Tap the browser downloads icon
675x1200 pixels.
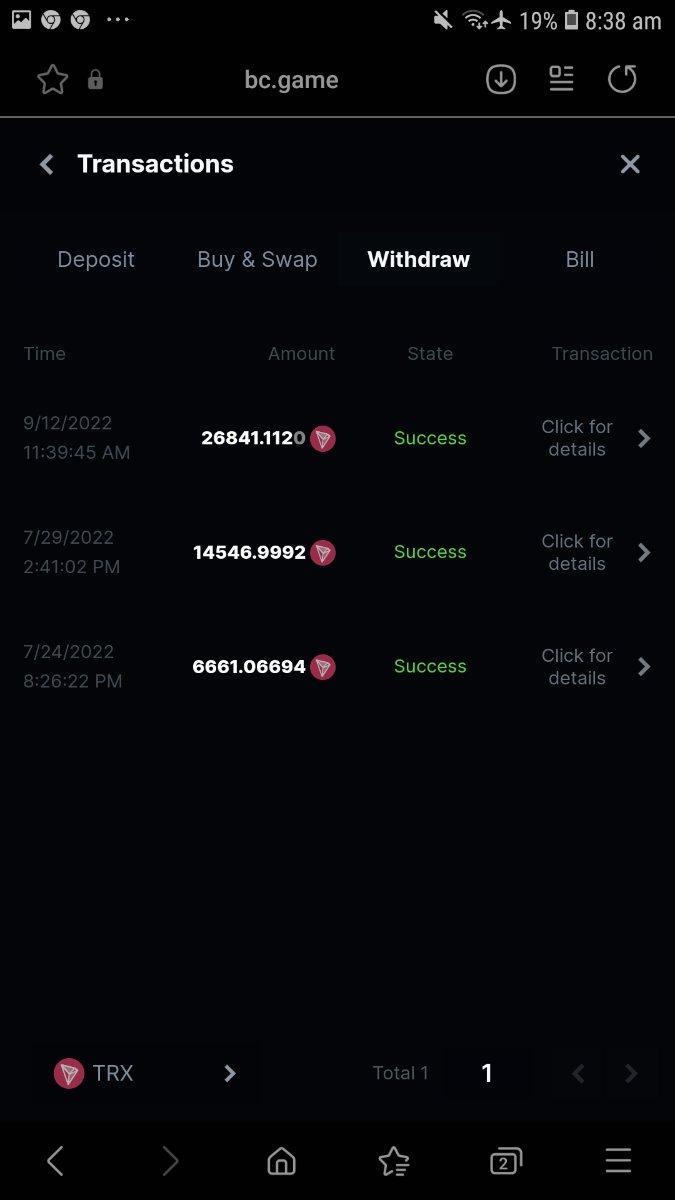tap(501, 80)
